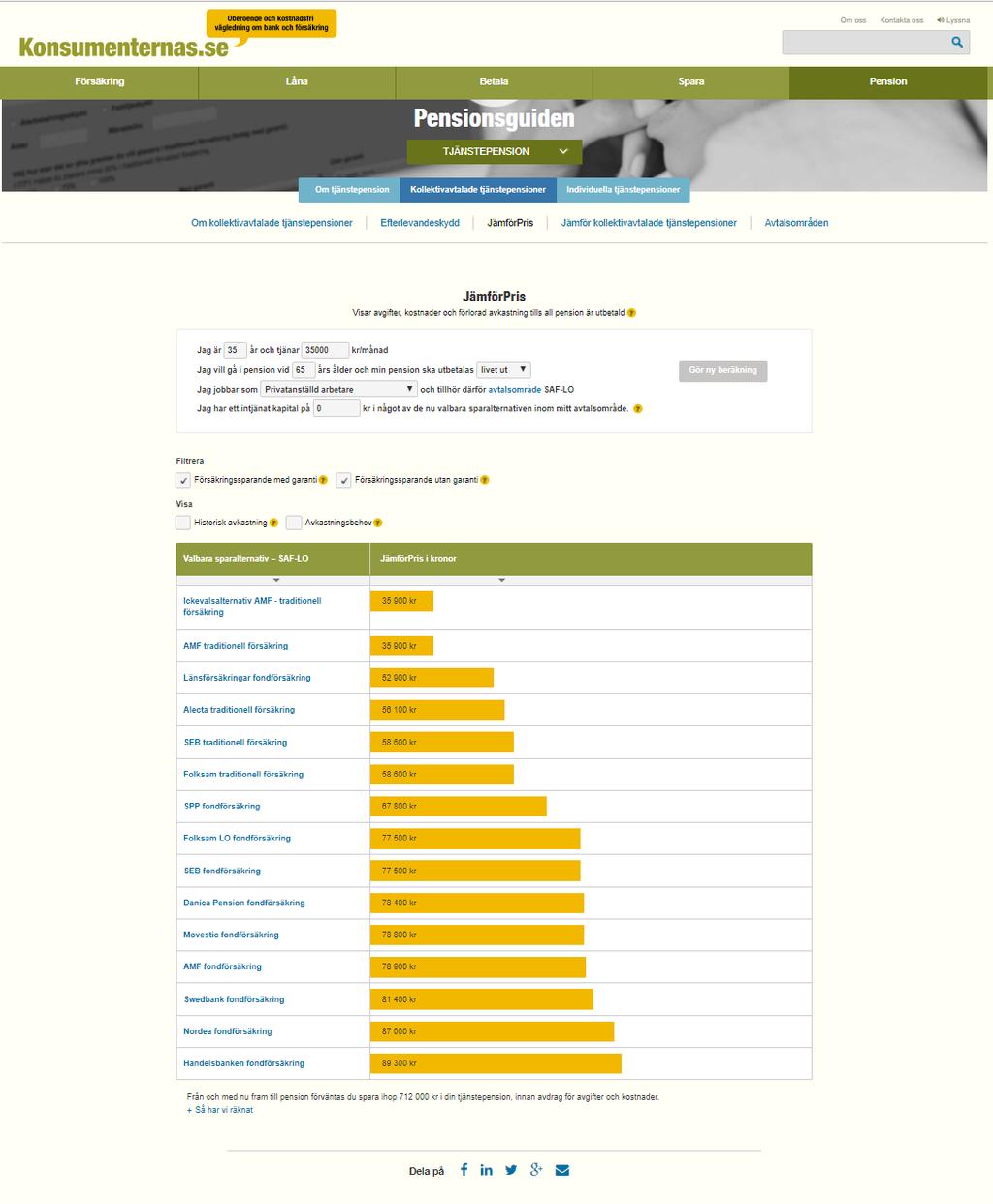Toggle Försäkringssparande utan garanti checkbox
Image resolution: width=993 pixels, height=1204 pixels.
pos(343,480)
